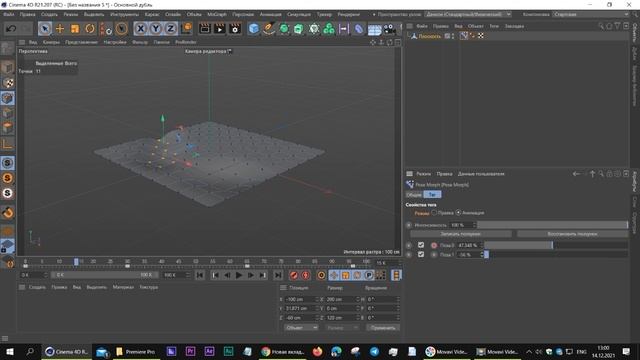The width and height of the screenshot is (640, 360).
Task: Toggle the Поза 1 checkbox
Action: pyautogui.click(x=421, y=254)
